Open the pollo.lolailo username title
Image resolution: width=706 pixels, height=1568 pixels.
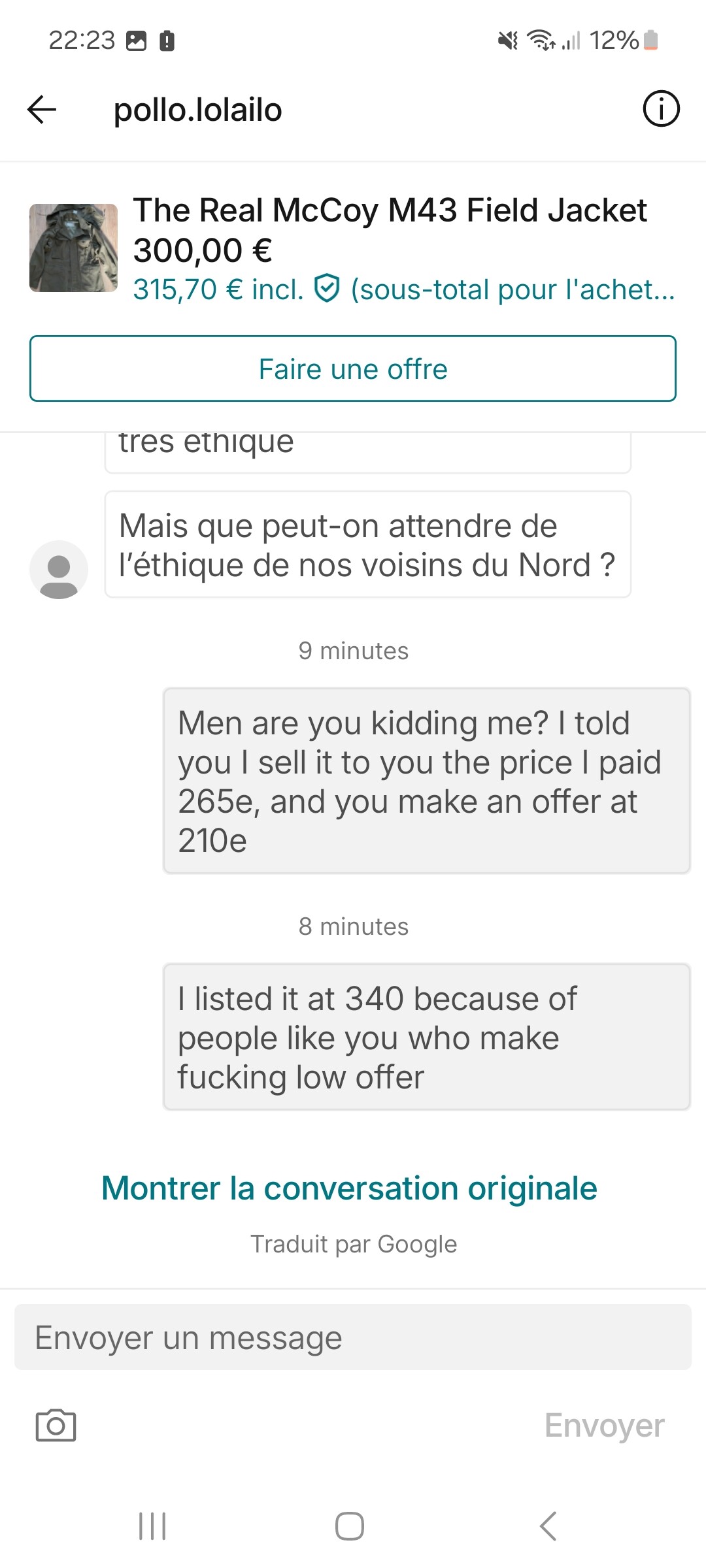pos(197,110)
